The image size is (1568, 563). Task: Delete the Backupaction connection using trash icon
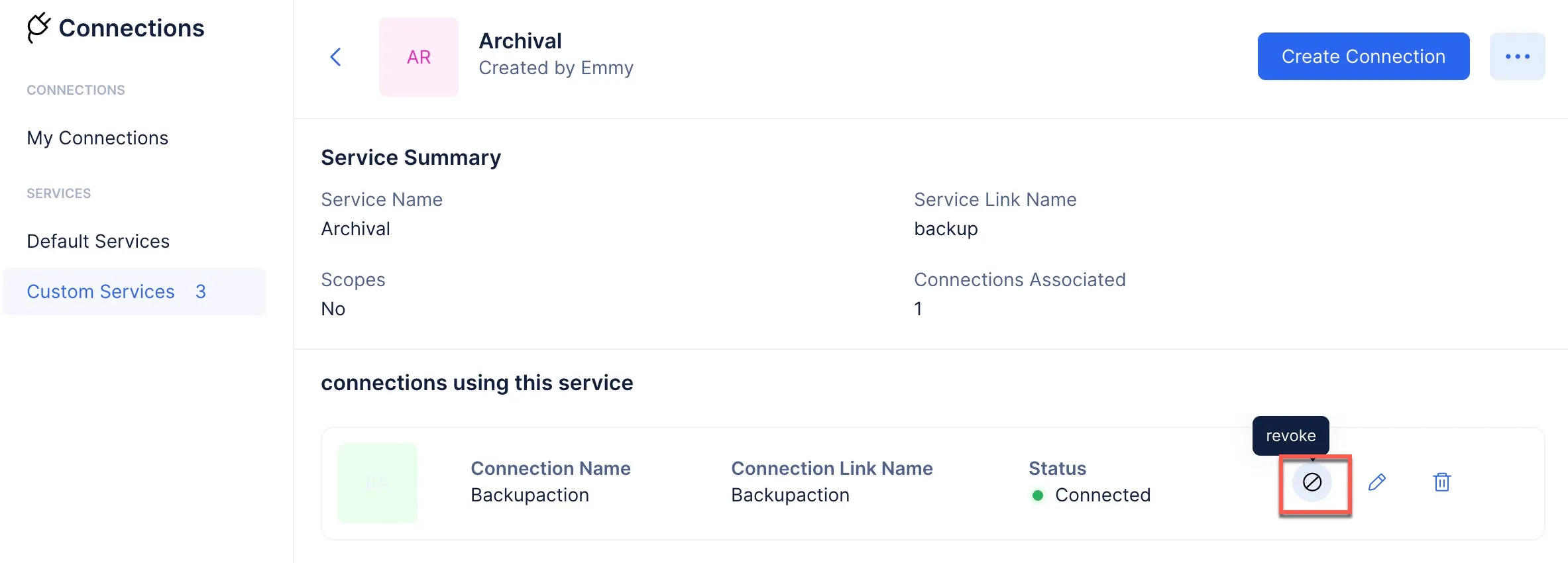[x=1441, y=482]
